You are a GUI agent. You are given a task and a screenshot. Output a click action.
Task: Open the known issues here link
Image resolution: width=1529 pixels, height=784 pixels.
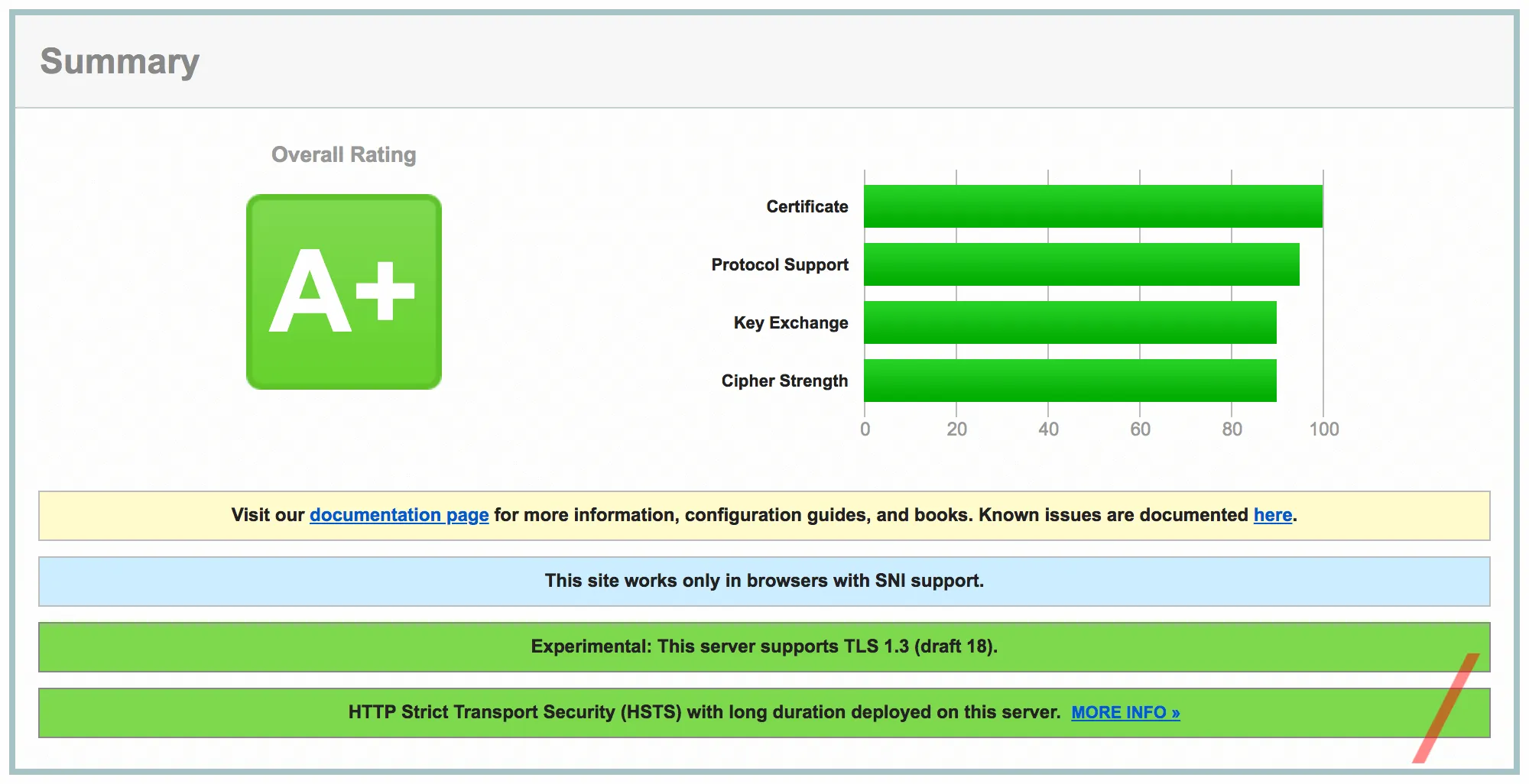(1271, 515)
